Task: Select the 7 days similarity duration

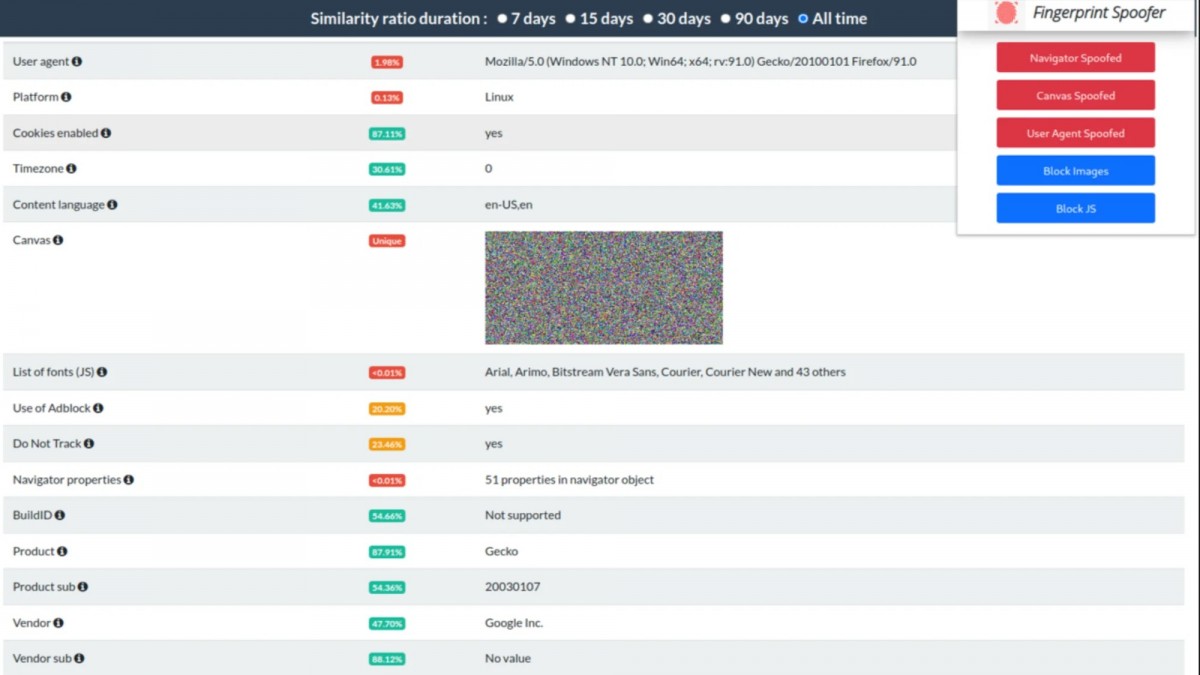Action: (503, 19)
